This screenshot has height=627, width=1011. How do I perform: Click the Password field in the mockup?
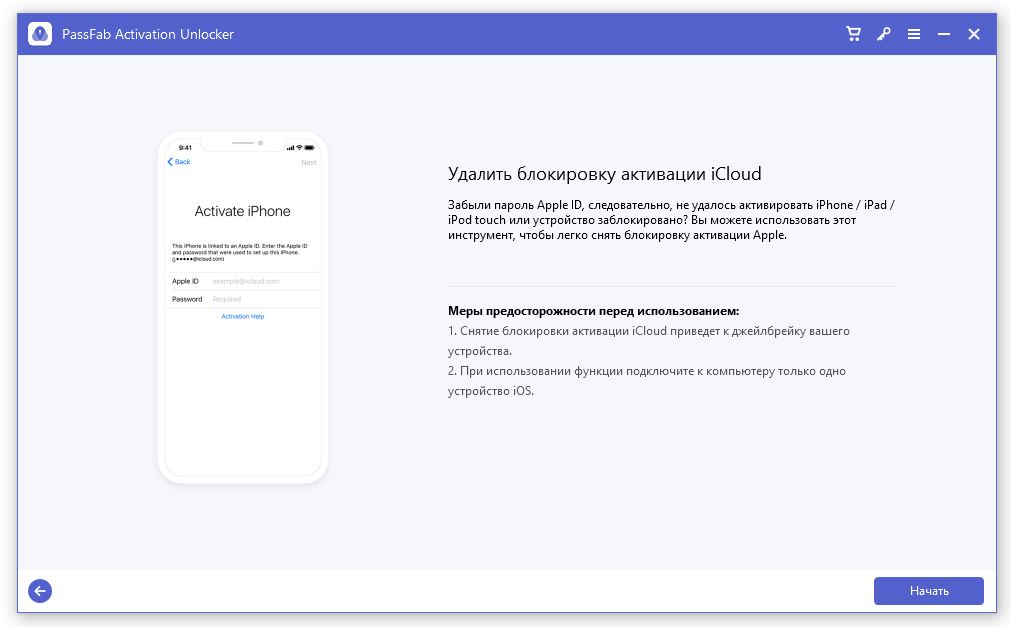[x=238, y=298]
